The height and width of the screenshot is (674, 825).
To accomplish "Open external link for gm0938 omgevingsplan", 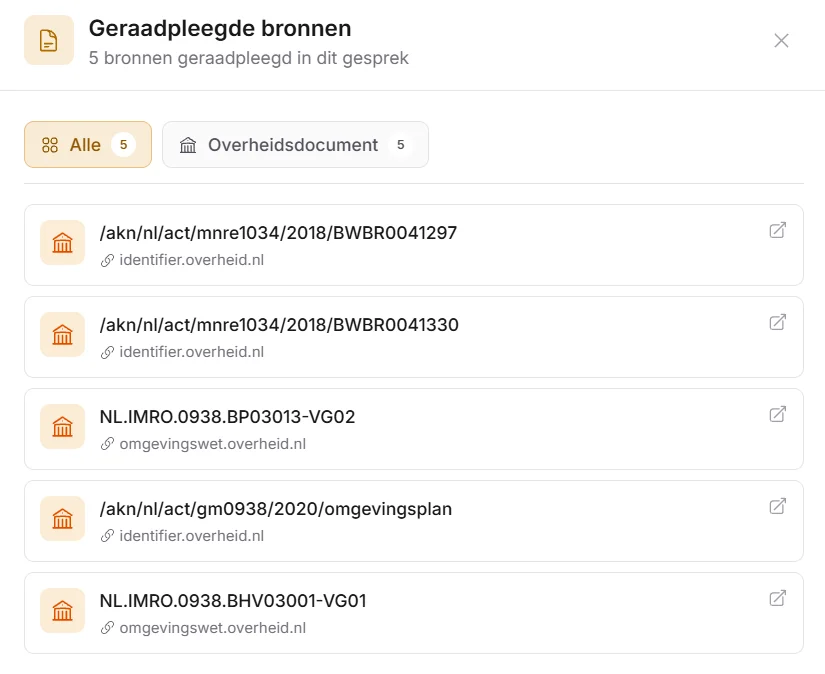I will click(777, 506).
